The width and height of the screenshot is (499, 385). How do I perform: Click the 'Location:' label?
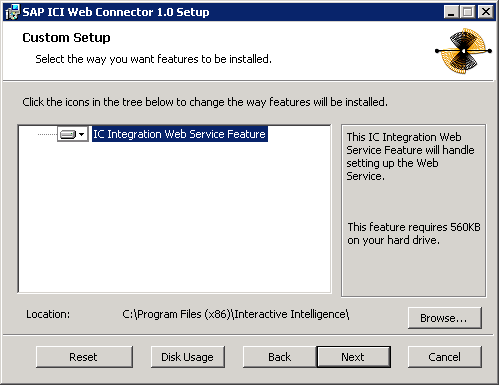point(48,314)
